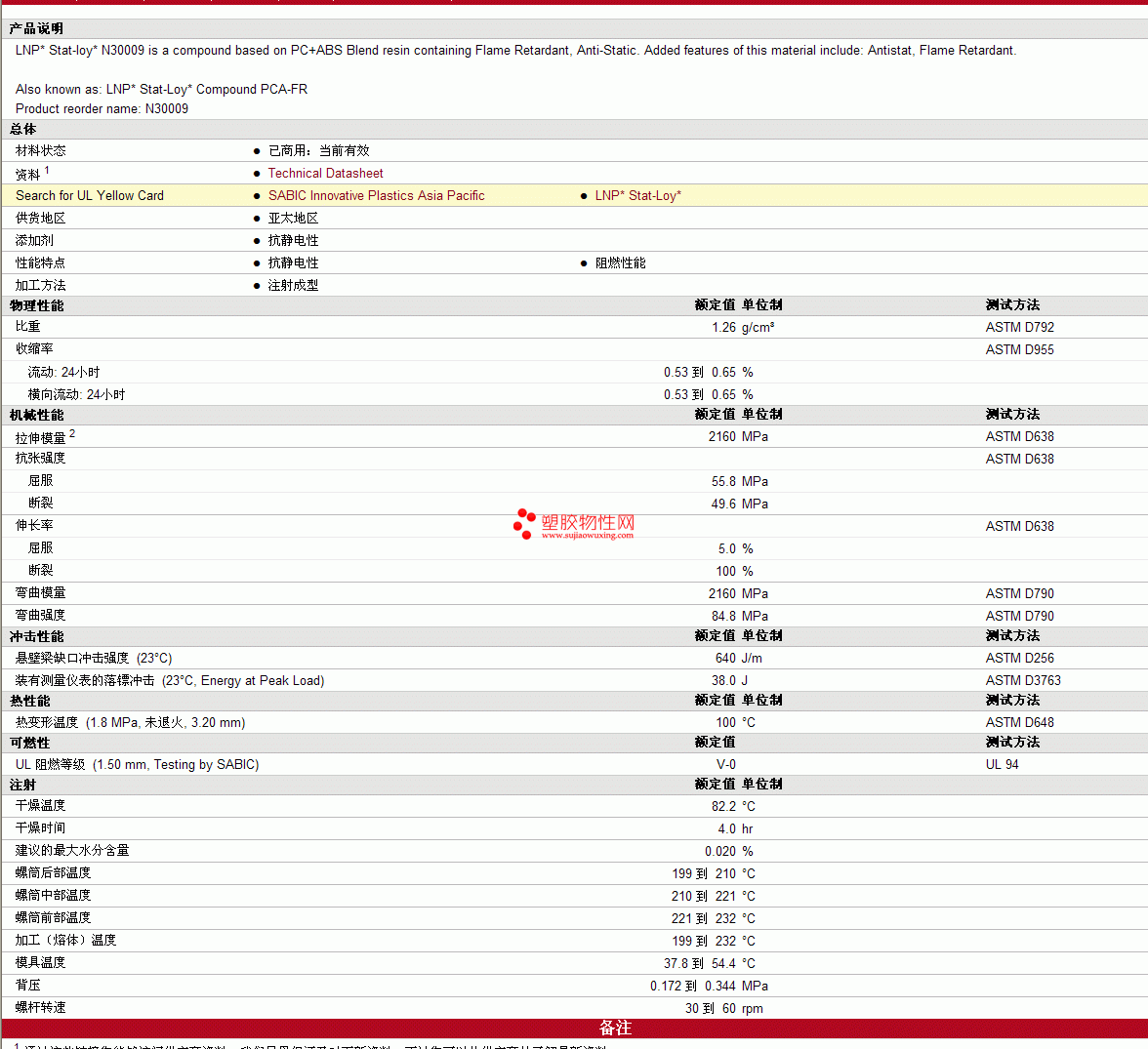Open the Technical Datasheet link
The width and height of the screenshot is (1148, 1049).
pyautogui.click(x=325, y=174)
